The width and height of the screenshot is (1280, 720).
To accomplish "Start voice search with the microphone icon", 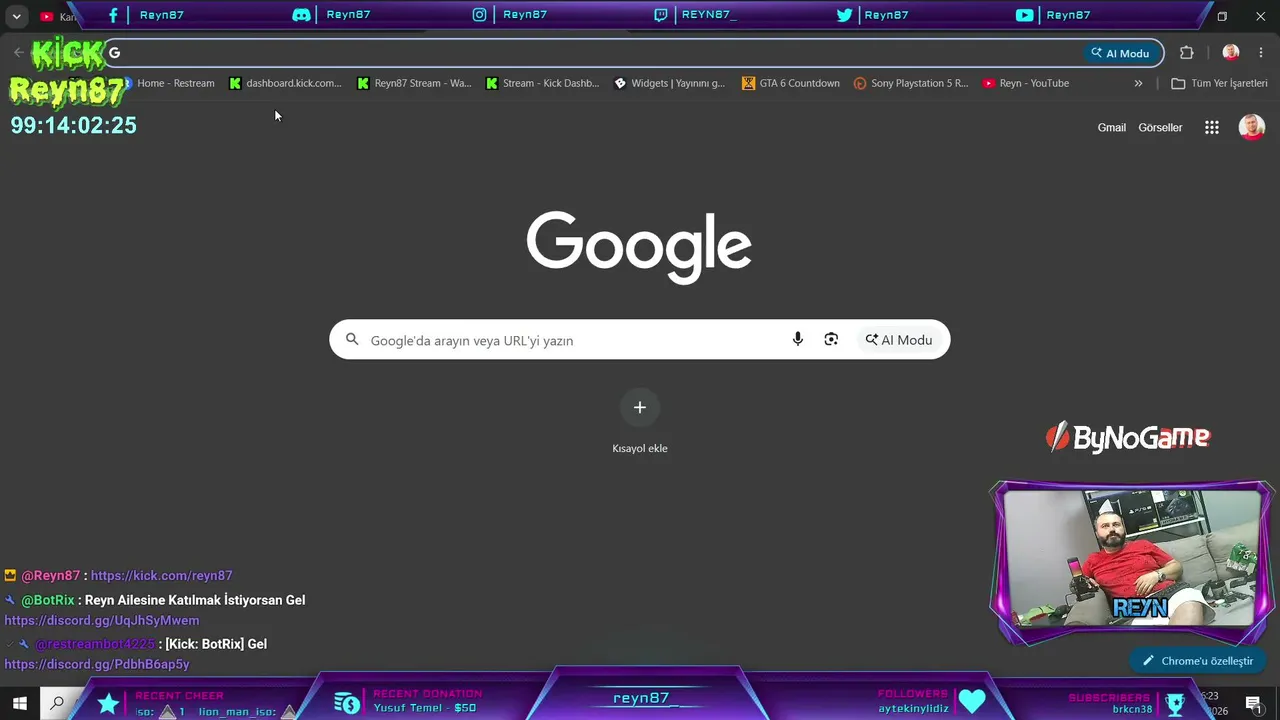I will tap(798, 340).
